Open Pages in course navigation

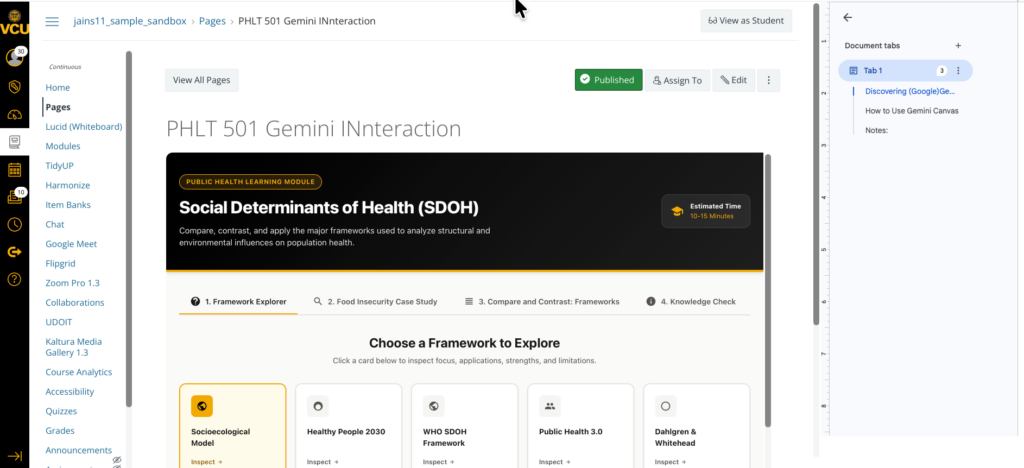pyautogui.click(x=58, y=107)
